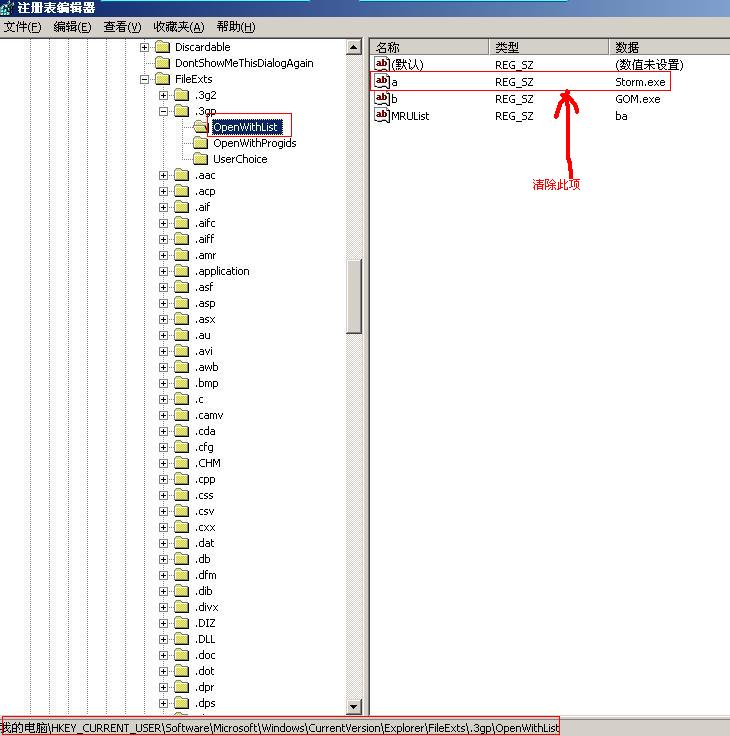Click the FileExts folder icon

(162, 79)
